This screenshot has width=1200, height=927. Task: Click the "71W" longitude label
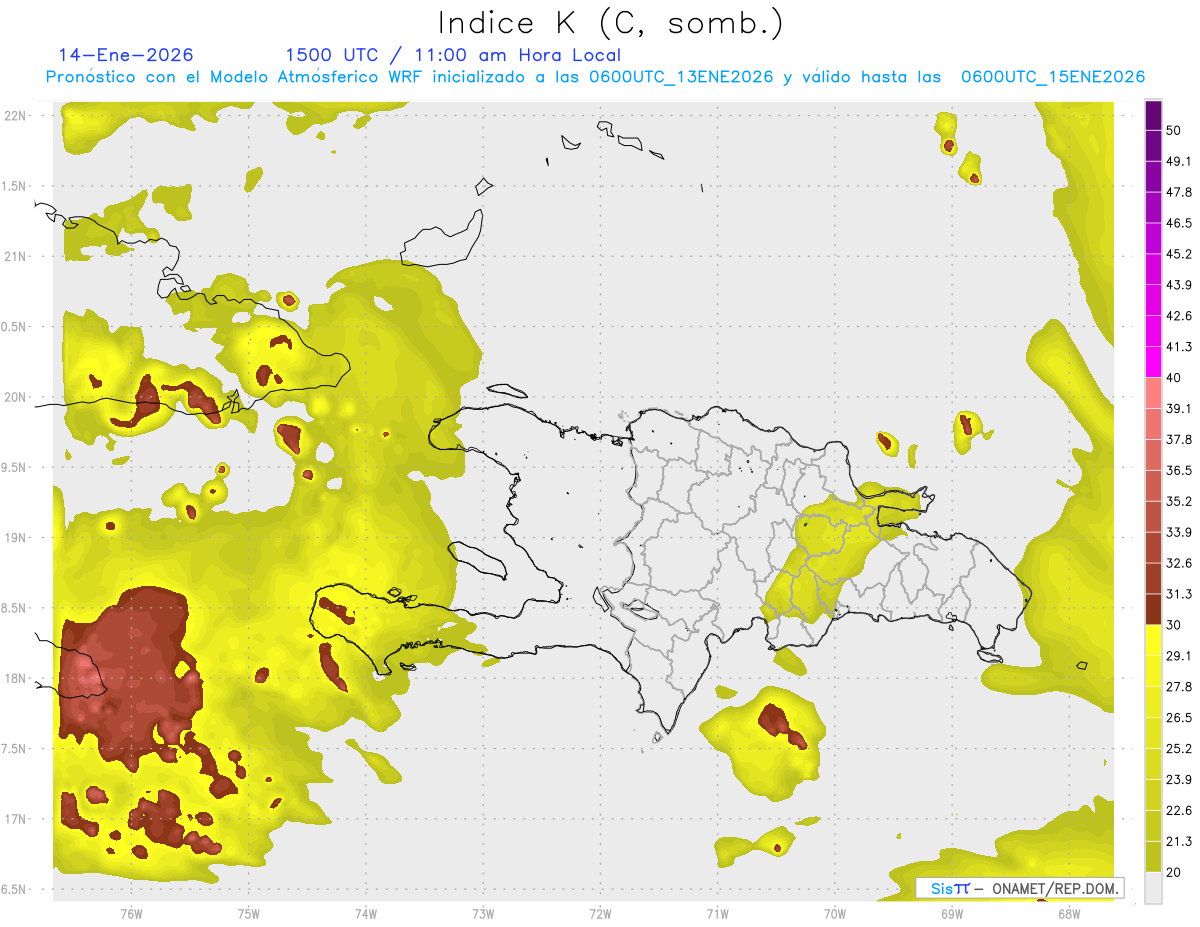pyautogui.click(x=717, y=913)
